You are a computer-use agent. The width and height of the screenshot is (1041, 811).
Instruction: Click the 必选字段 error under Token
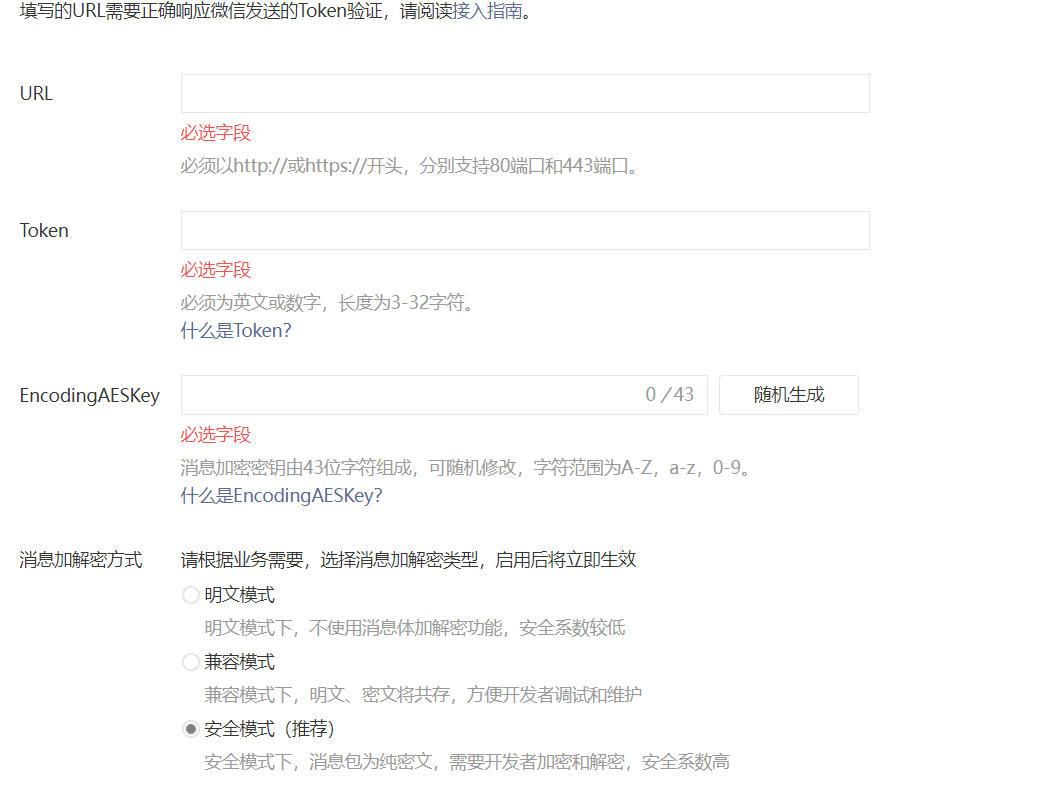pos(216,269)
